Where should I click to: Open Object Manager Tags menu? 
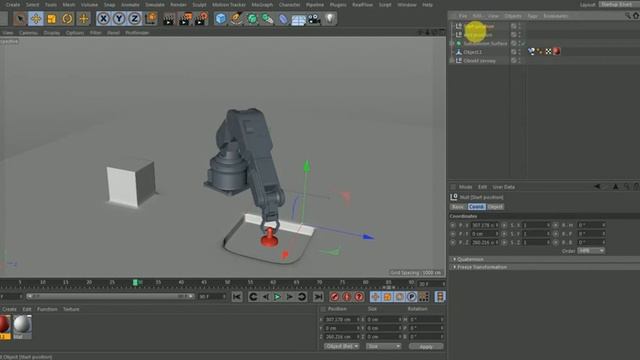pyautogui.click(x=532, y=16)
